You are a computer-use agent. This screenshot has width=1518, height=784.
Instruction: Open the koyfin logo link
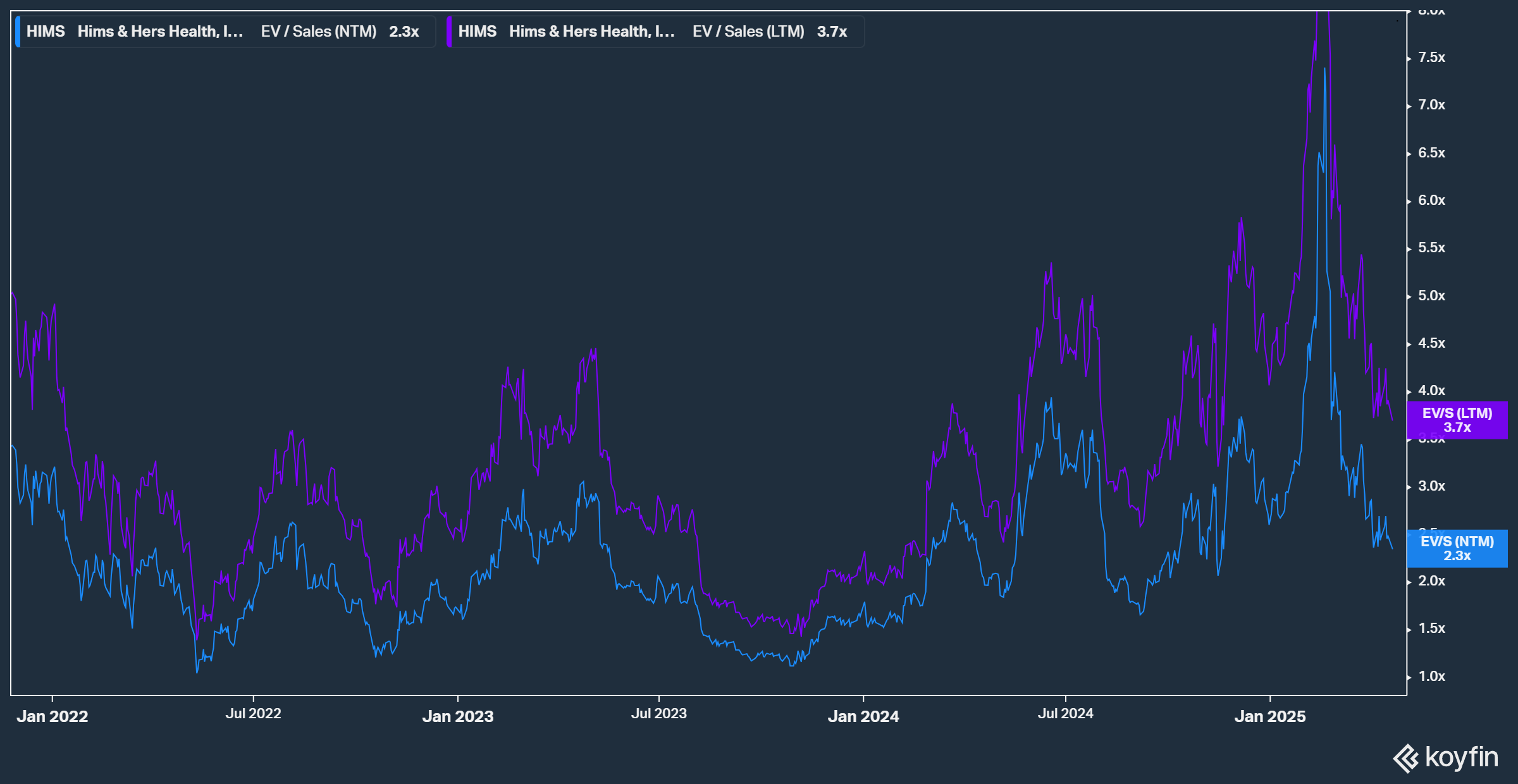pos(1446,757)
